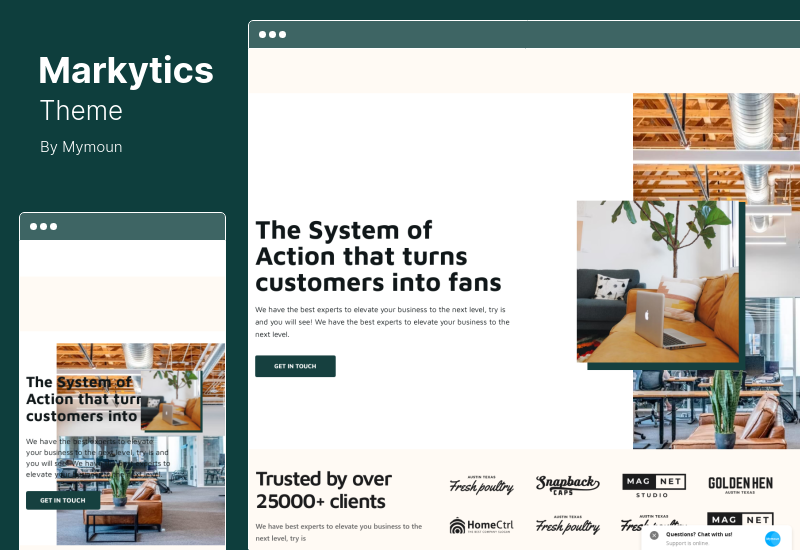The image size is (800, 550).
Task: Click the top-row Fresh Poultry logo
Action: 481,485
